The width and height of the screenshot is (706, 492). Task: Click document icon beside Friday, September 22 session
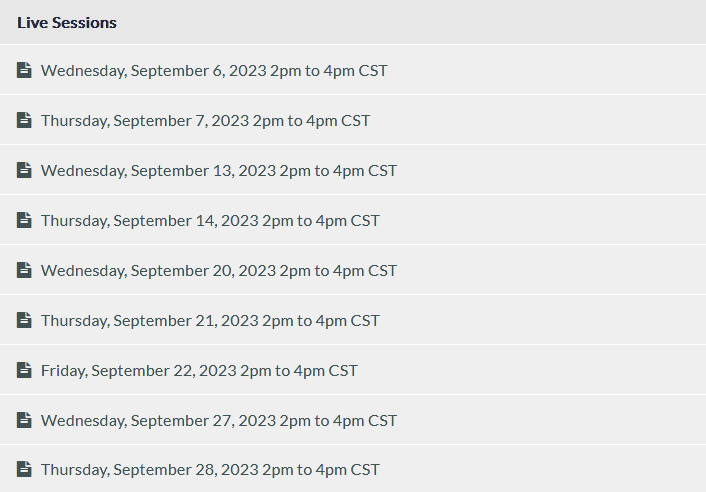point(24,370)
